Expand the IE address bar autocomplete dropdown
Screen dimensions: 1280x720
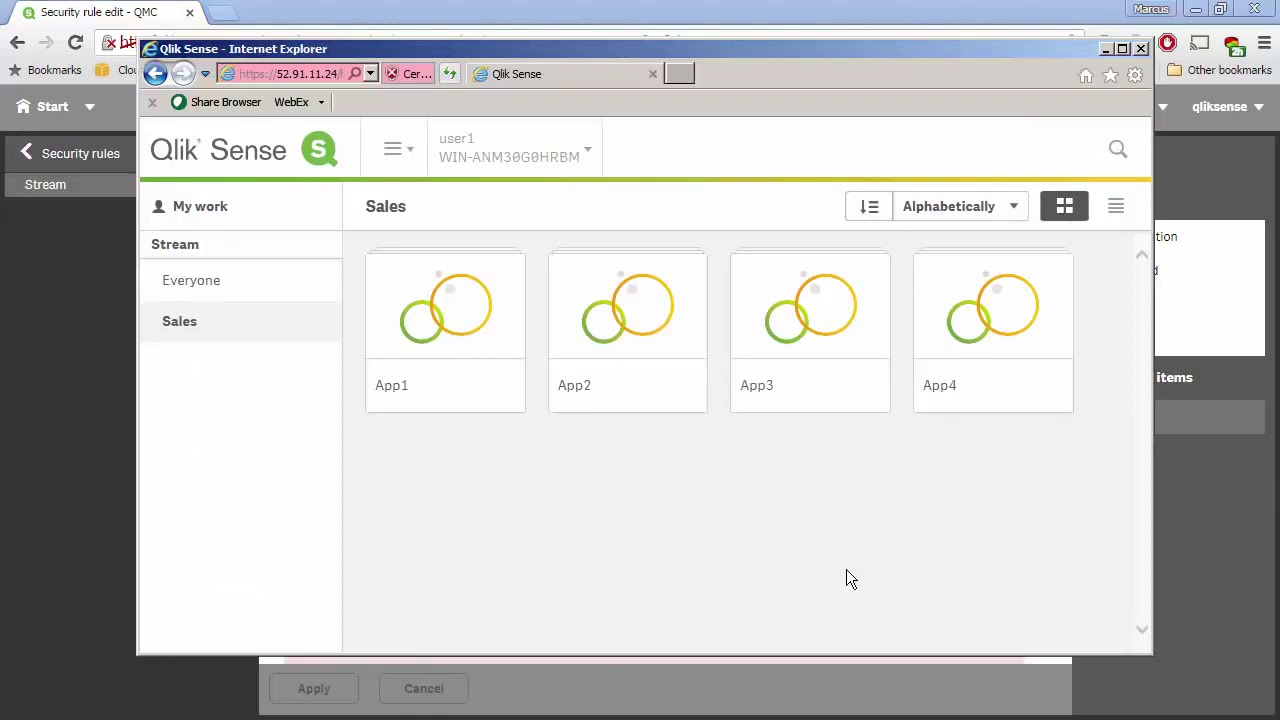(x=370, y=73)
